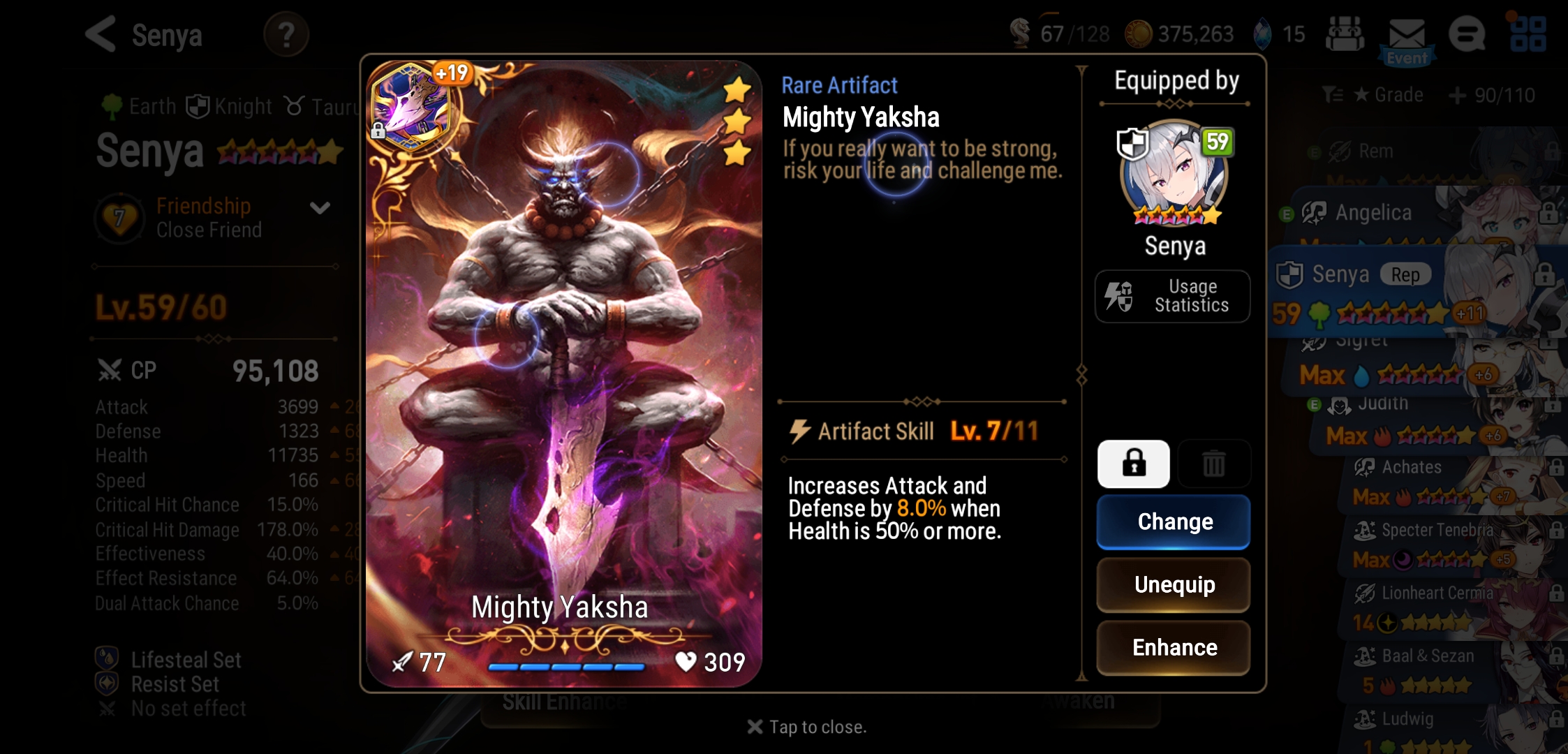The image size is (1568, 754).
Task: Click the artifact limit-break progress bar
Action: (x=566, y=667)
